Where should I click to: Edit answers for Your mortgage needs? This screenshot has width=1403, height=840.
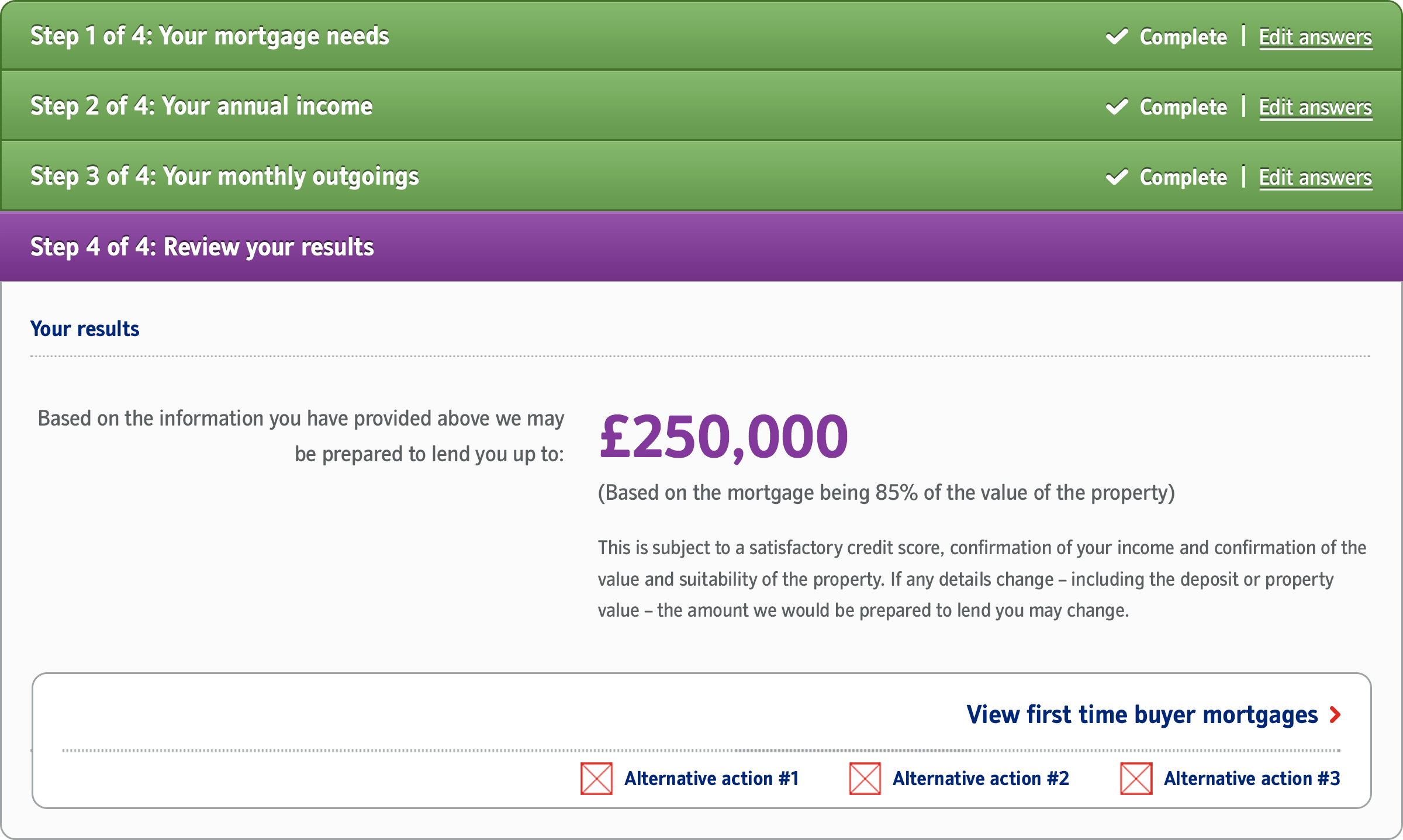[1315, 37]
